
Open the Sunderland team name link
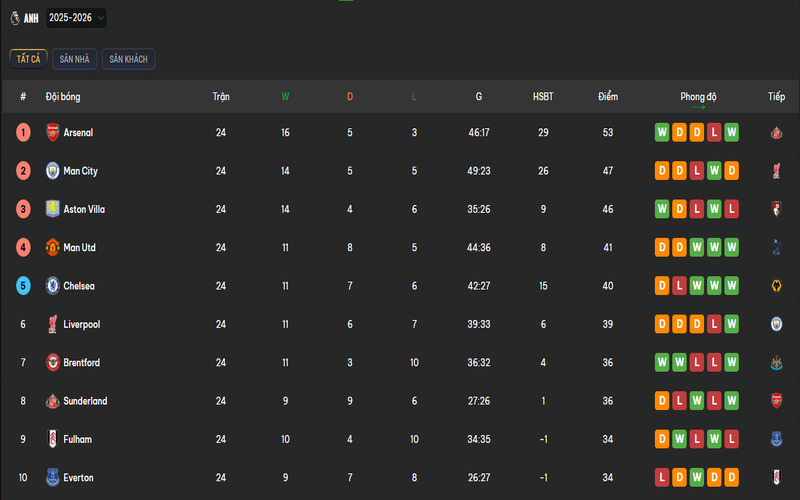pos(85,401)
